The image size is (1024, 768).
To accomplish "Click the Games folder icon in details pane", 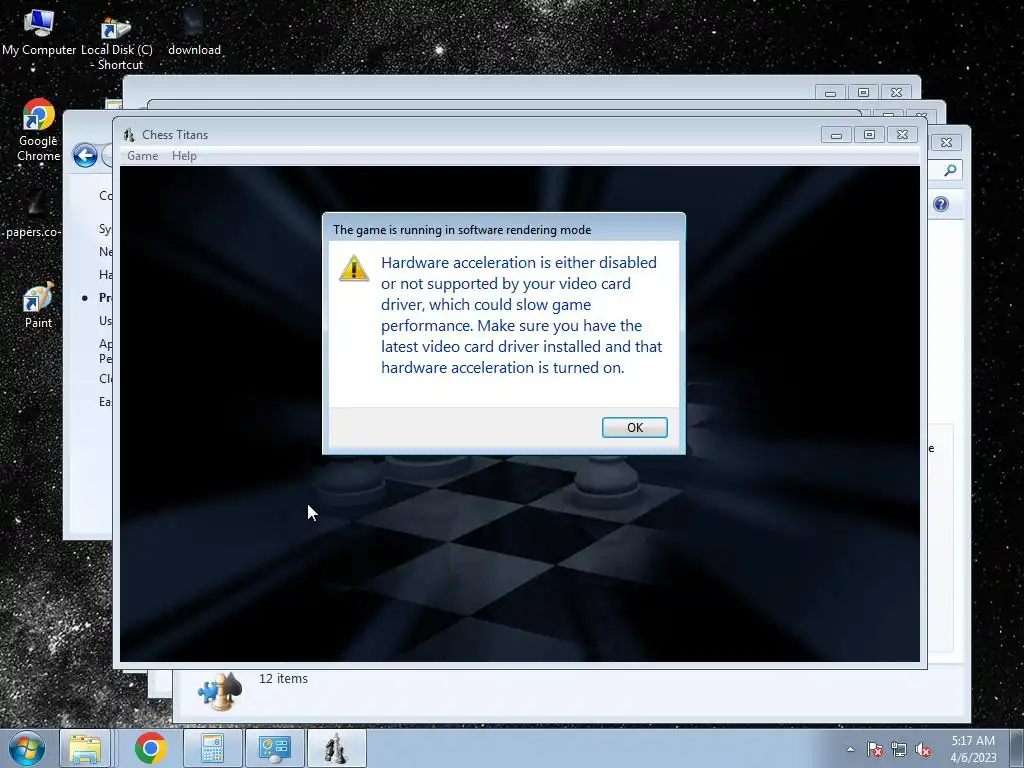I will (x=220, y=691).
